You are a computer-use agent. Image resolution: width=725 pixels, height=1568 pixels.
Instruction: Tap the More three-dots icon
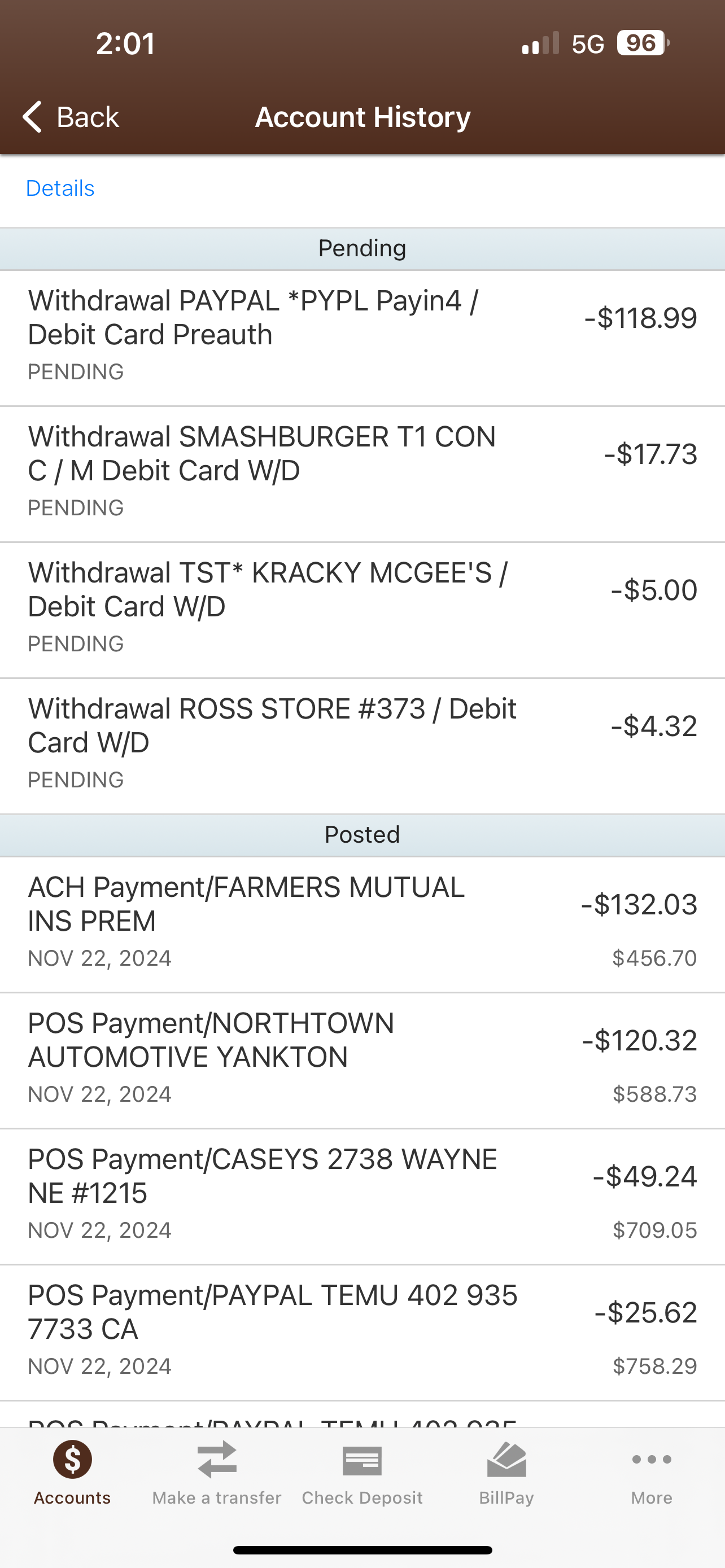(652, 1460)
